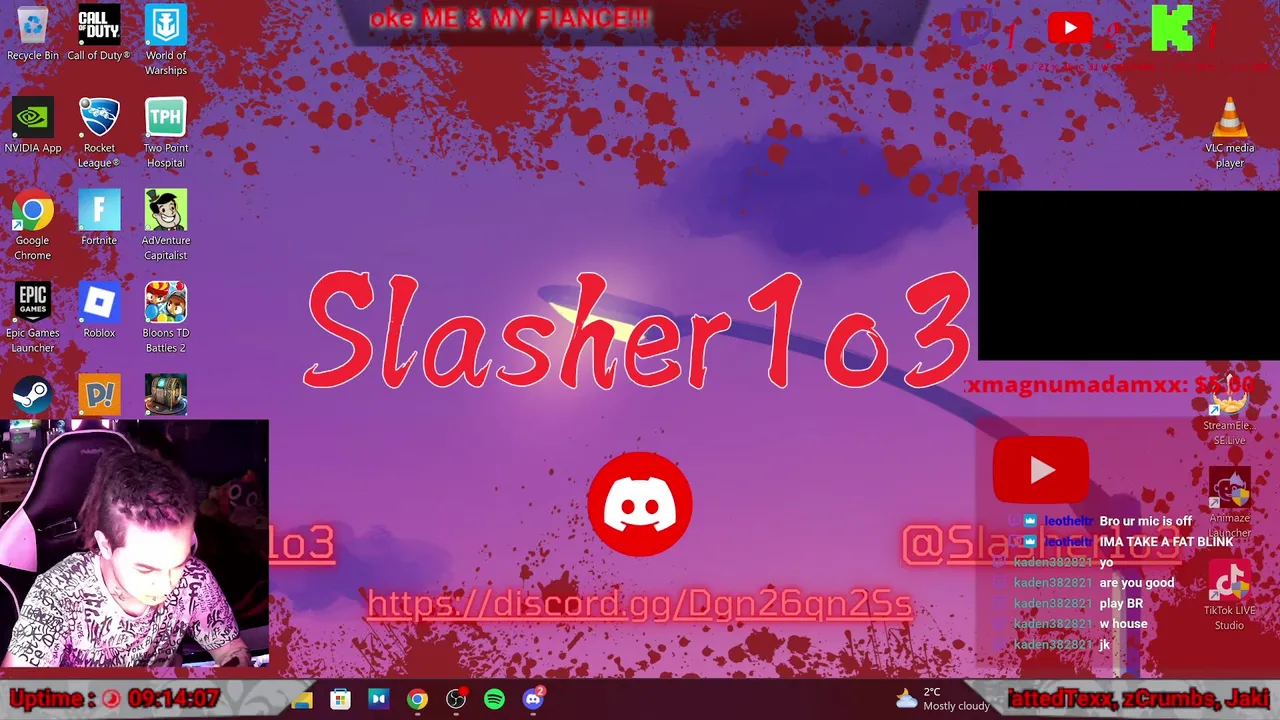Open the NVIDIA App shortcut
Image resolution: width=1280 pixels, height=720 pixels.
pos(32,126)
